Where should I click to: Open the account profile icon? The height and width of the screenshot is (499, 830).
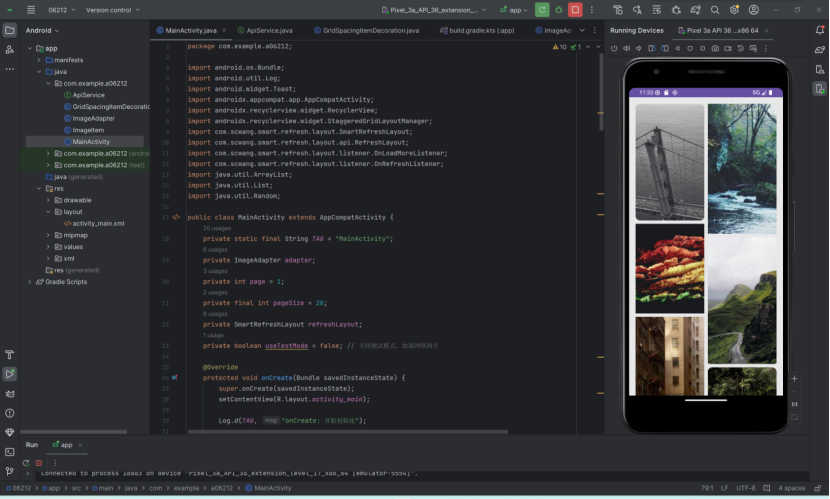pos(754,10)
